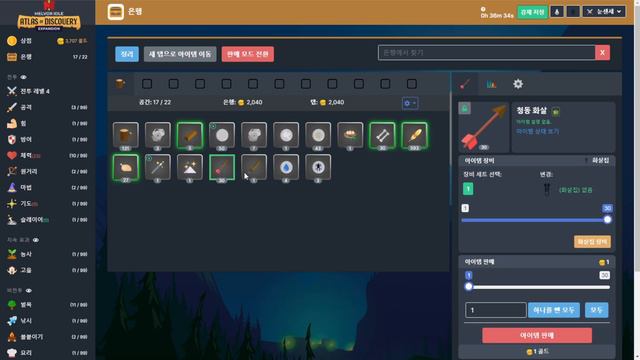Select the bird nest item in bank

coord(350,135)
